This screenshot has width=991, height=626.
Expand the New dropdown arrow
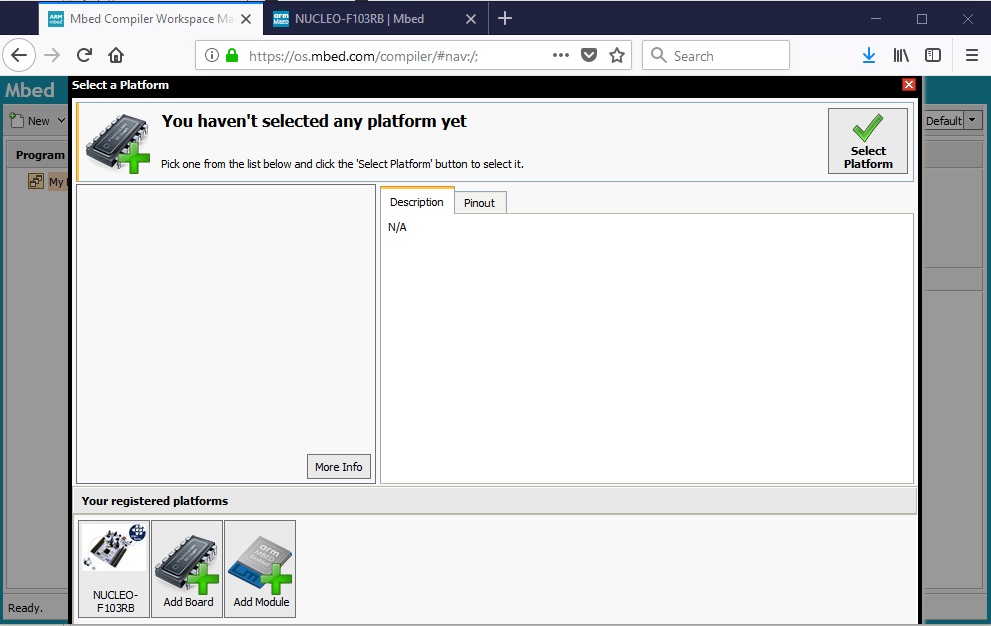click(61, 120)
